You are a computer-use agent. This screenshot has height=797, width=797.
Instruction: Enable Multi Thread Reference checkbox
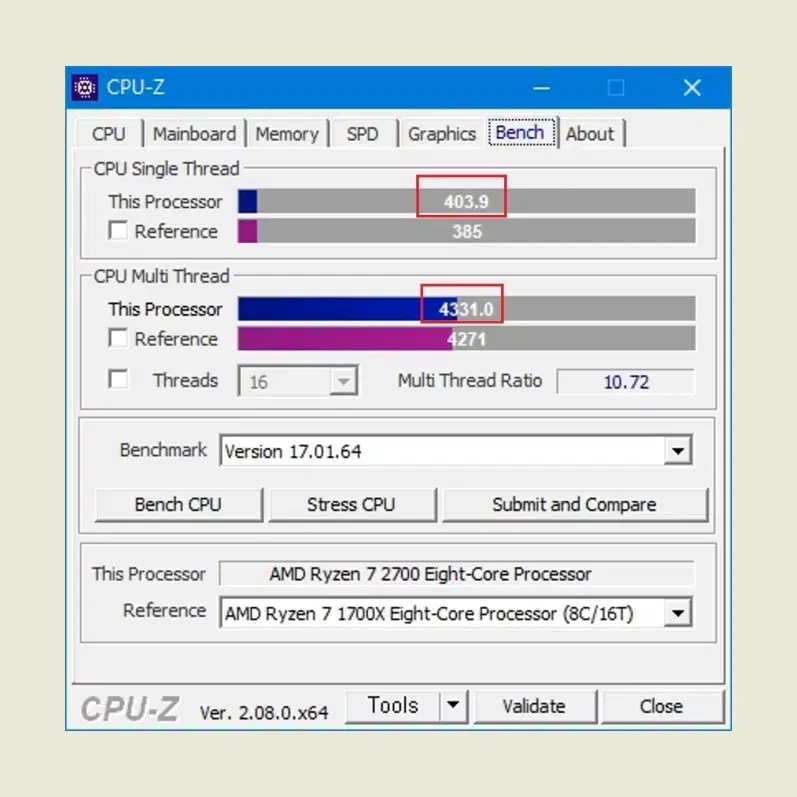(118, 338)
